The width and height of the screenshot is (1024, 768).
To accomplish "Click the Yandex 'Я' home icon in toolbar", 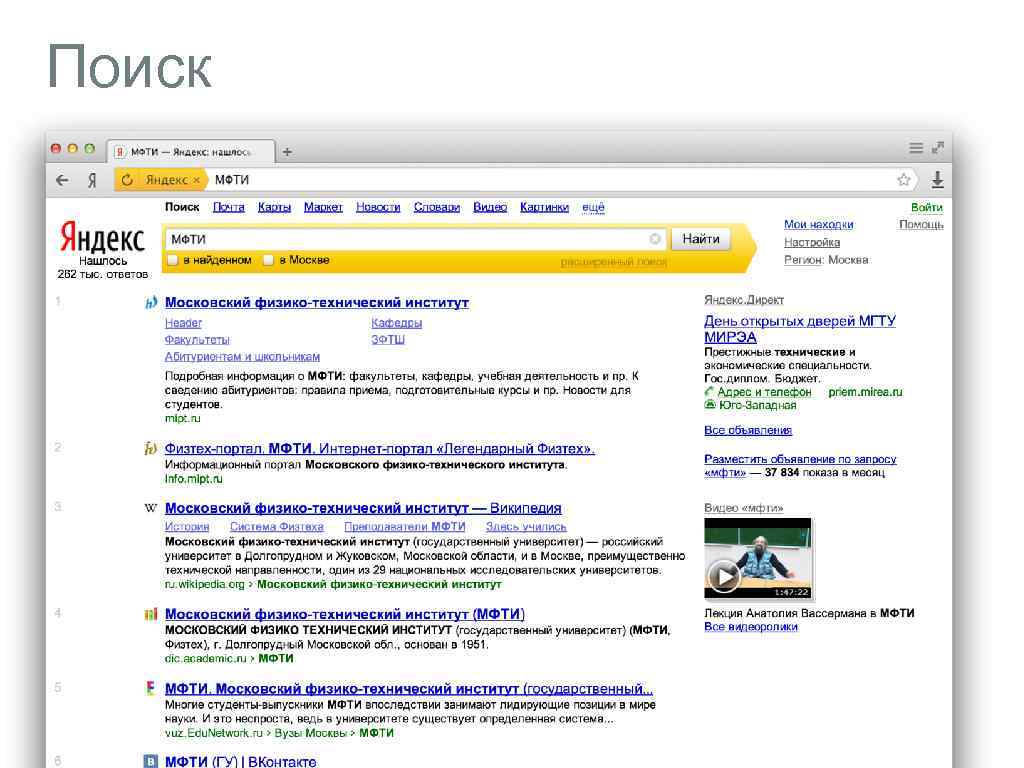I will click(x=92, y=180).
